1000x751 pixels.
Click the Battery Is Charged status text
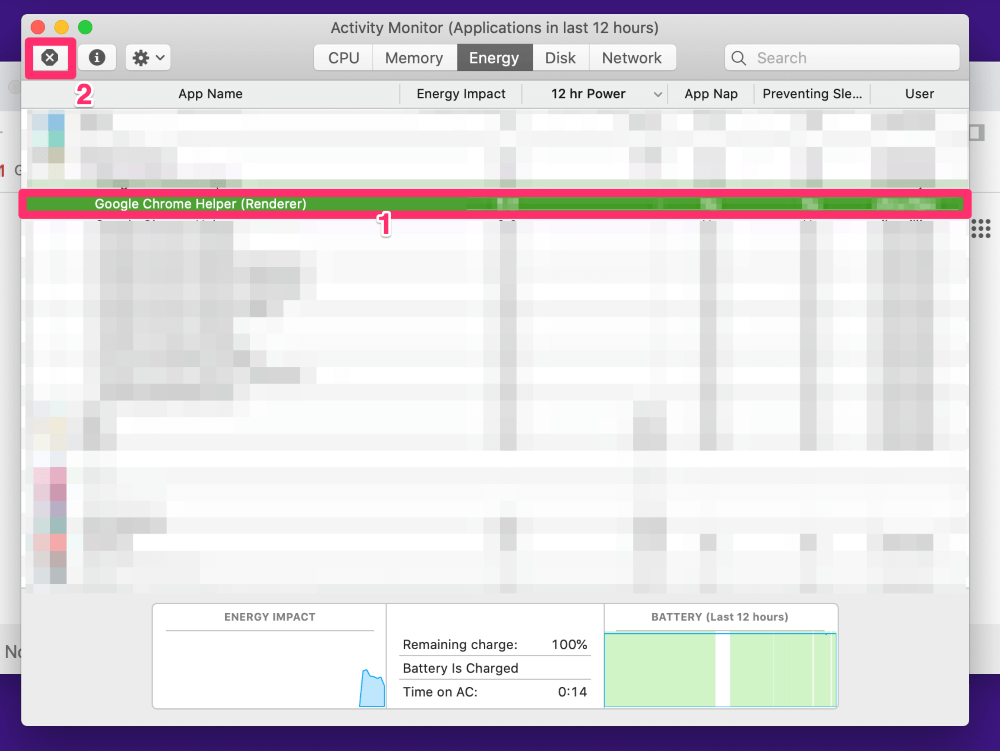[x=460, y=668]
